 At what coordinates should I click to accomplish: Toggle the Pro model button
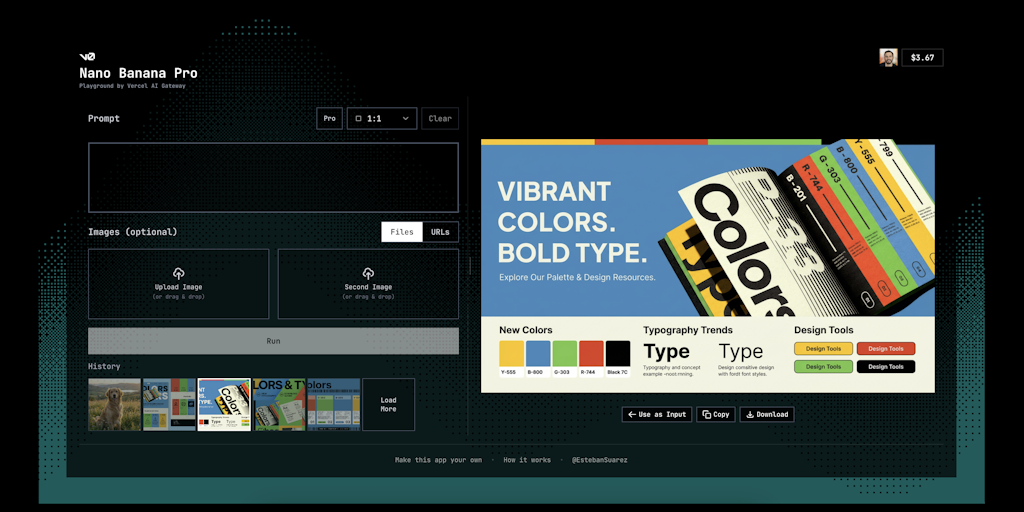pos(330,119)
